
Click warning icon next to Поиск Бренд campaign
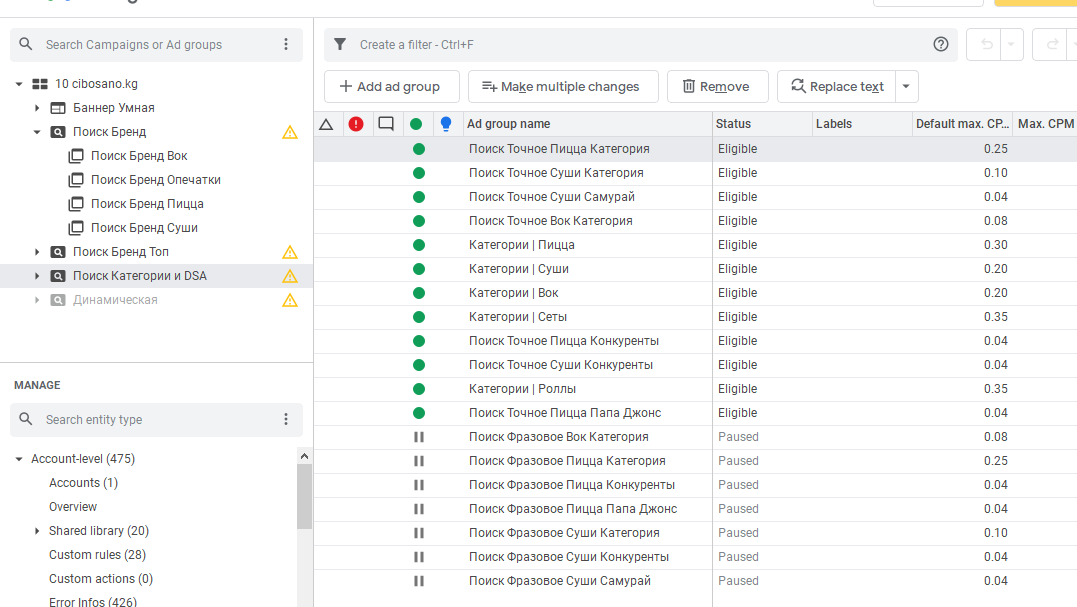pos(290,133)
